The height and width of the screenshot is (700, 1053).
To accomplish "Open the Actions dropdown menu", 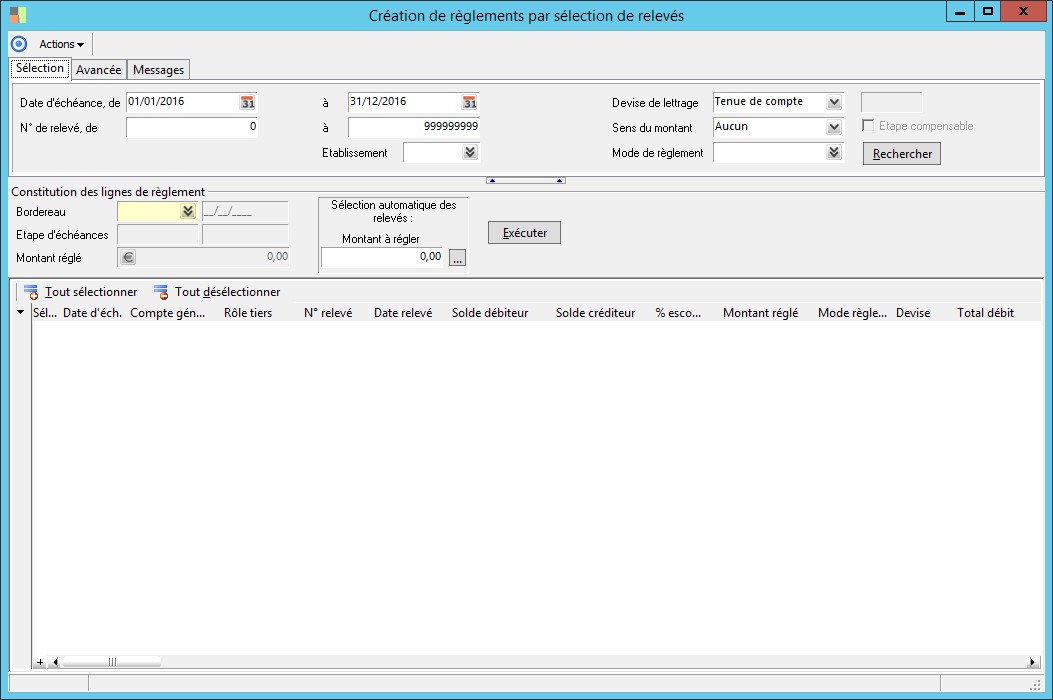I will pyautogui.click(x=61, y=44).
